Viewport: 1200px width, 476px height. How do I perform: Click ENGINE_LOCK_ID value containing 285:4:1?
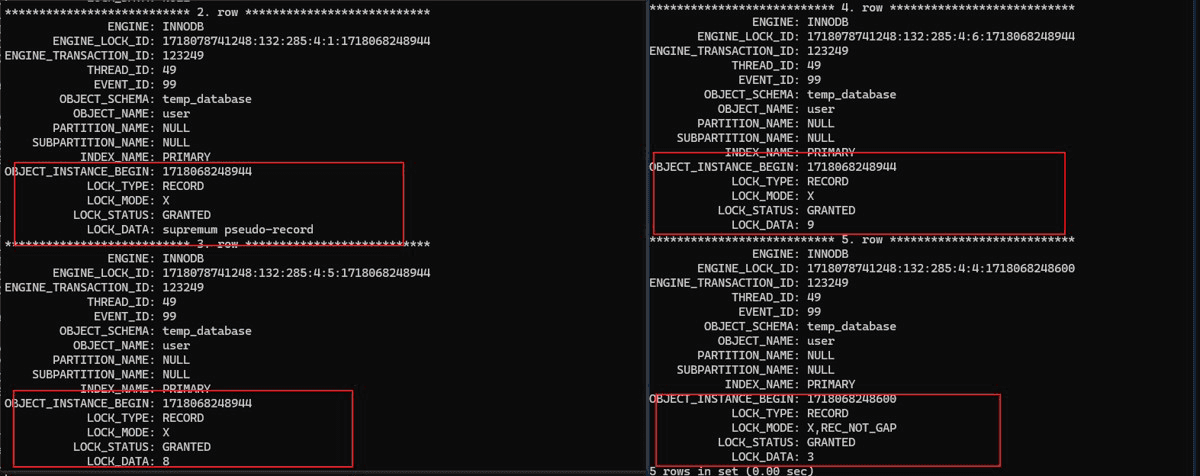point(296,41)
